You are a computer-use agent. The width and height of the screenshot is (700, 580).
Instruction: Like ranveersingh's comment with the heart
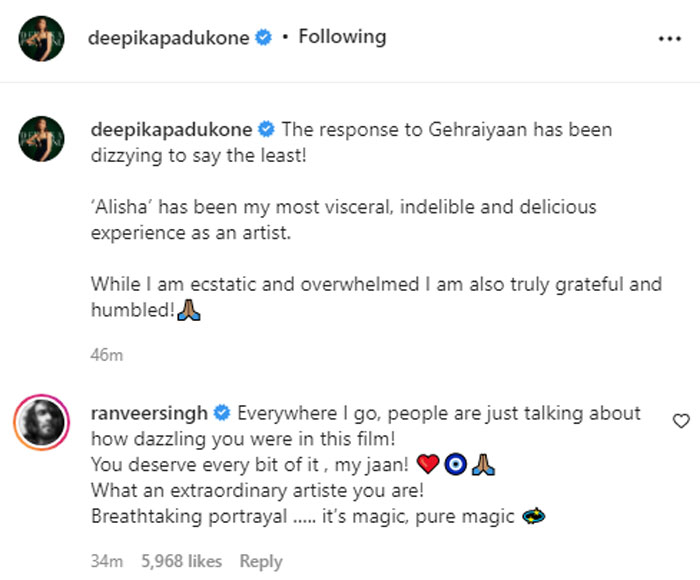[x=681, y=421]
